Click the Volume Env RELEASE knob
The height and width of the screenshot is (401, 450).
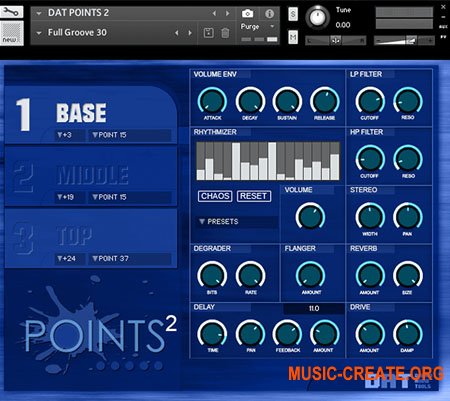[325, 101]
